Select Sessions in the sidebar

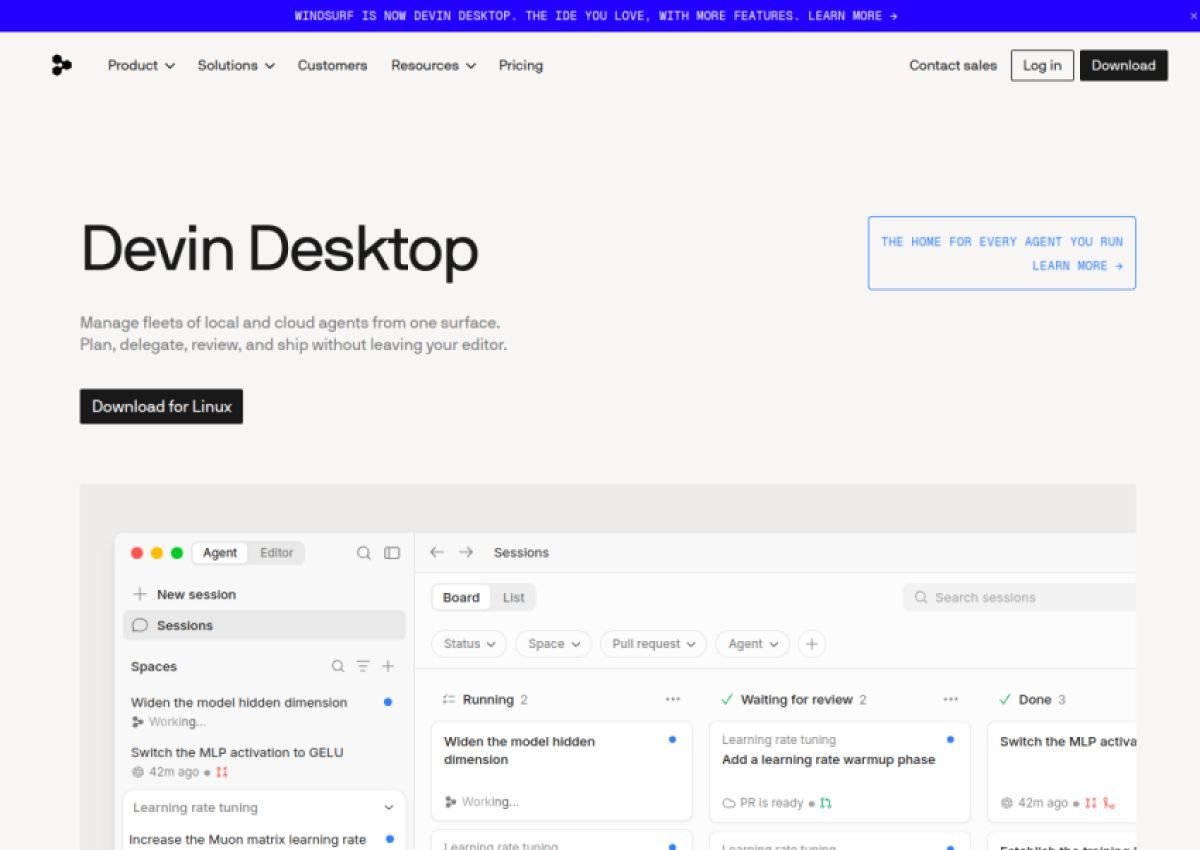[264, 625]
